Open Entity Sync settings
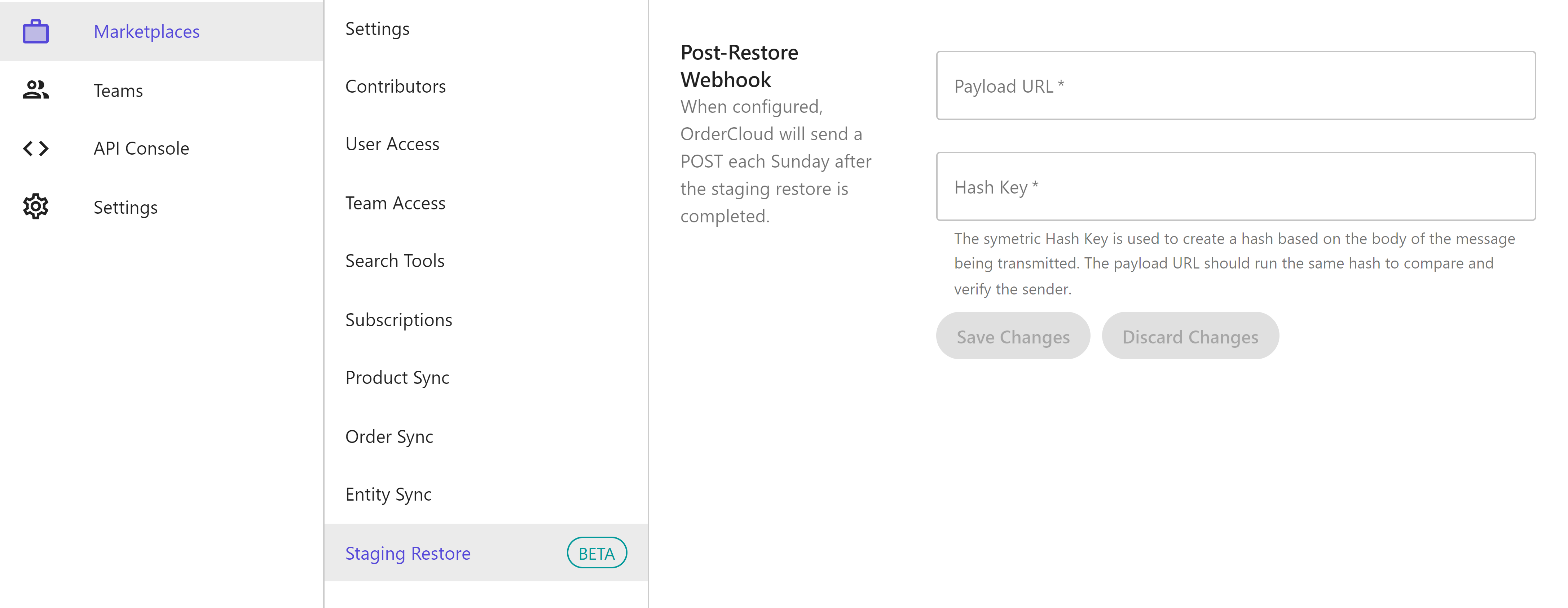 pos(486,494)
